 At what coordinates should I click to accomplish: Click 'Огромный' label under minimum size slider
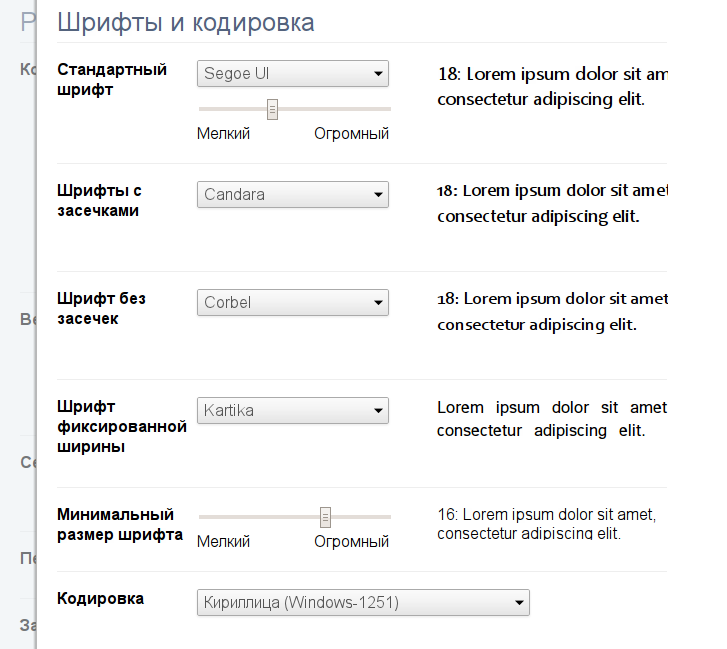click(351, 542)
